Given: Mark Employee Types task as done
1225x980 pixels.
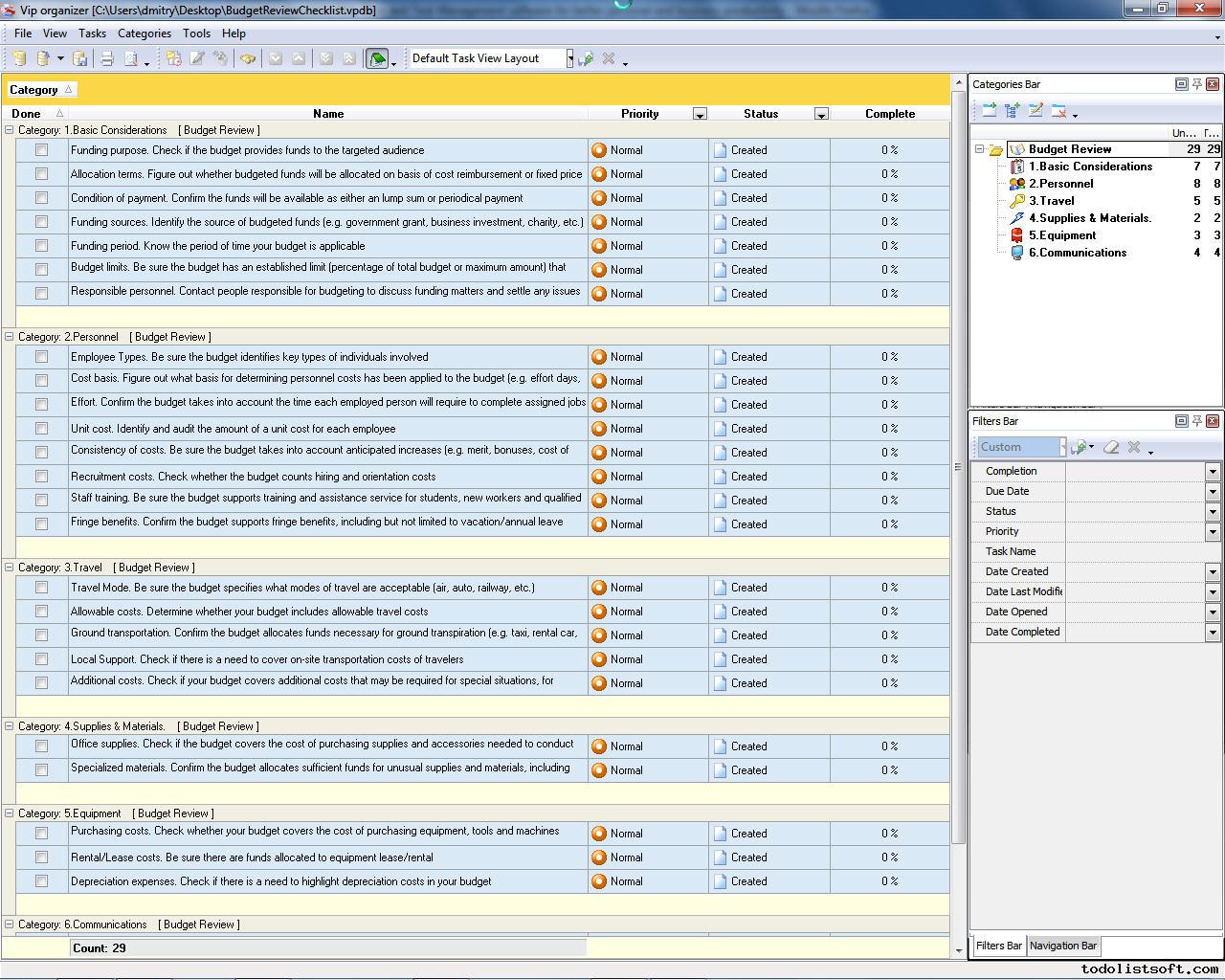Looking at the screenshot, I should click(41, 357).
